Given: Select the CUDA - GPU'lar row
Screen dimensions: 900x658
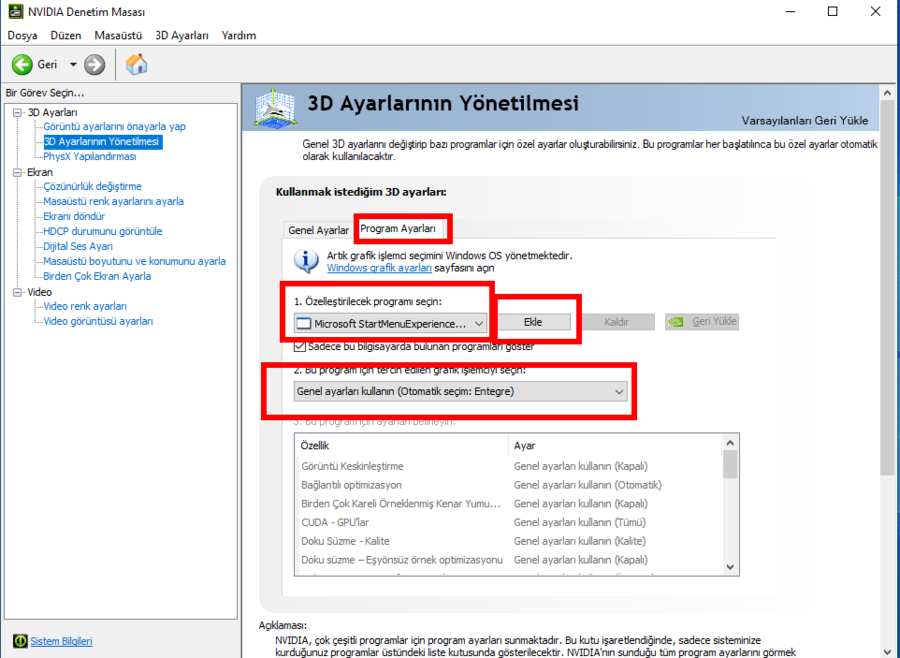Looking at the screenshot, I should (509, 522).
